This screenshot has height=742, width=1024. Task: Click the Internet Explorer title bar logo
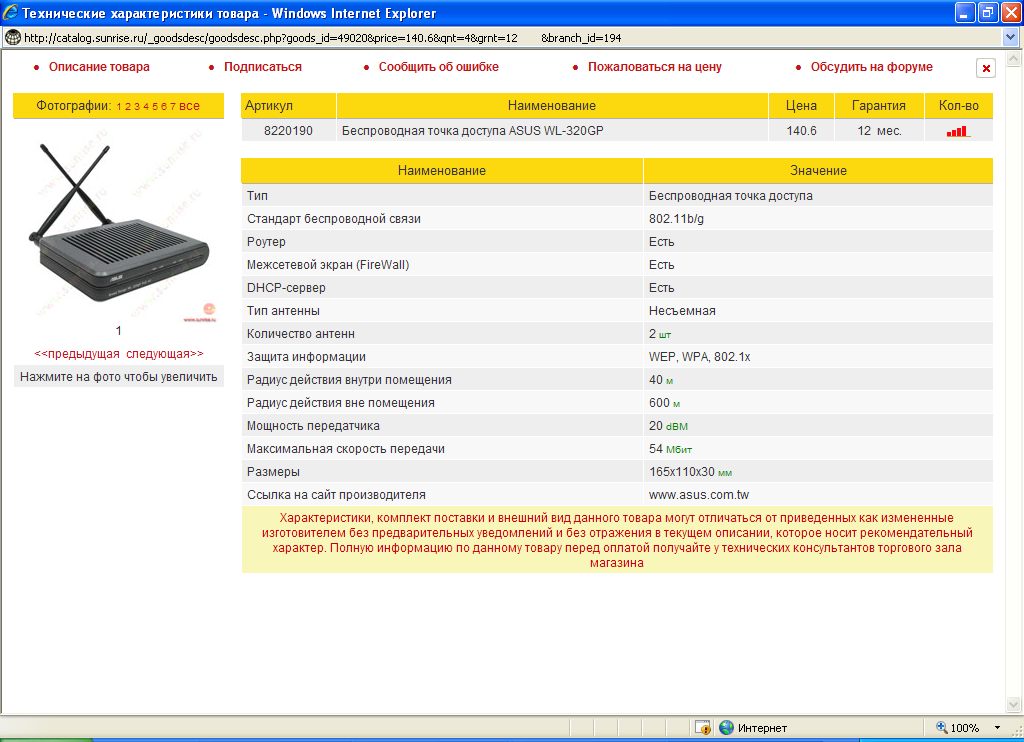10,13
